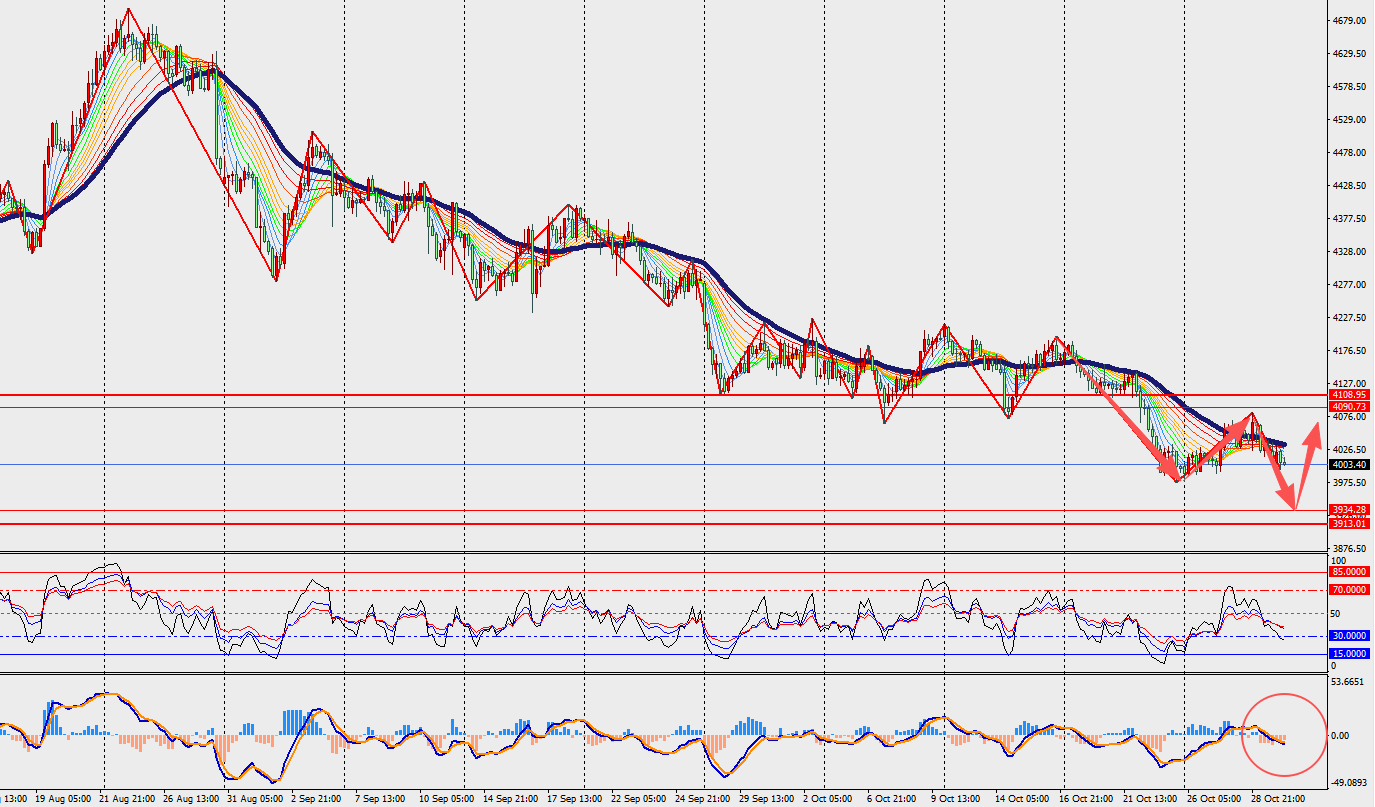This screenshot has width=1375, height=807.
Task: Click the black 4003.40 current price label
Action: (x=1349, y=465)
